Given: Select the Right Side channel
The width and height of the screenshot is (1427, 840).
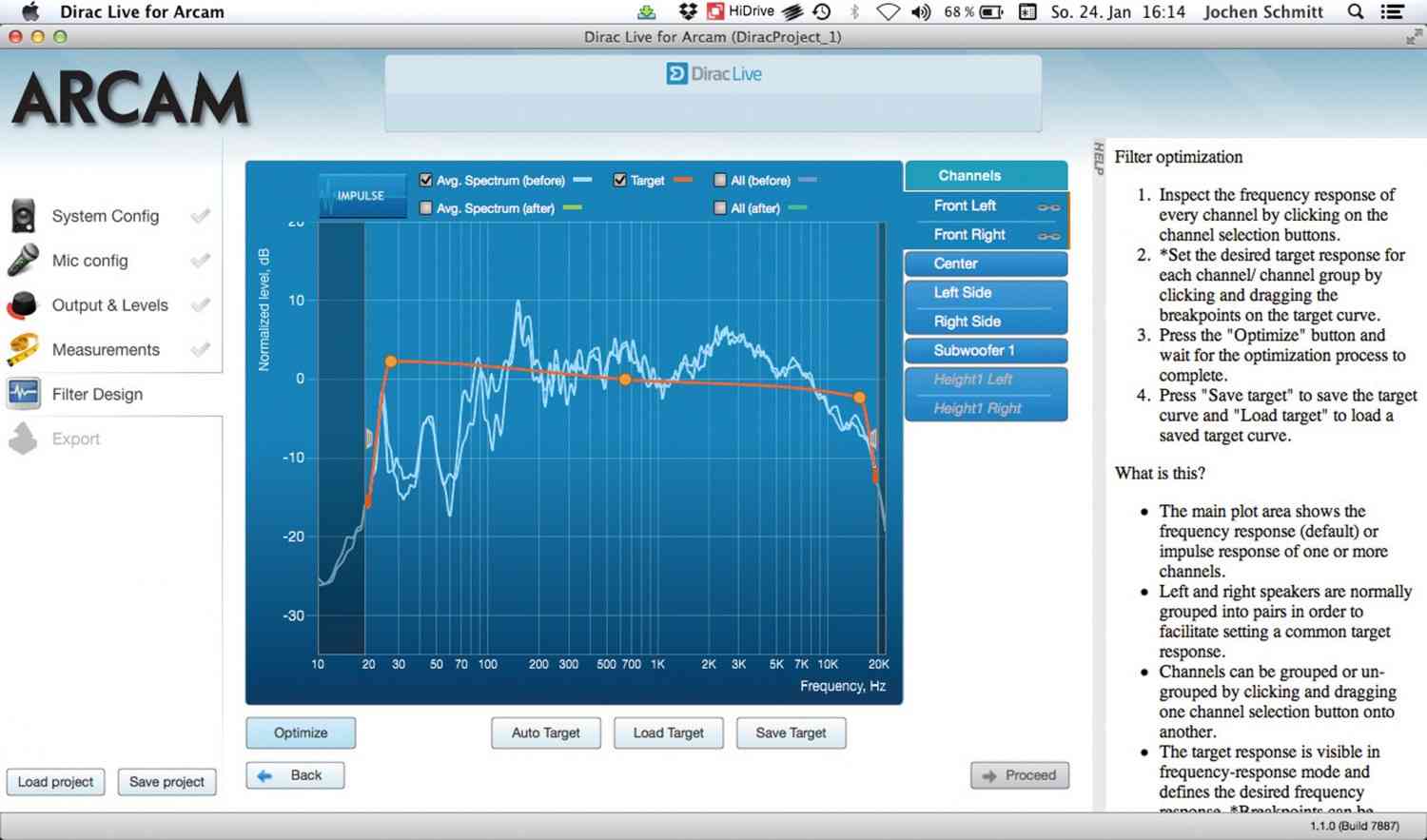Looking at the screenshot, I should coord(986,322).
